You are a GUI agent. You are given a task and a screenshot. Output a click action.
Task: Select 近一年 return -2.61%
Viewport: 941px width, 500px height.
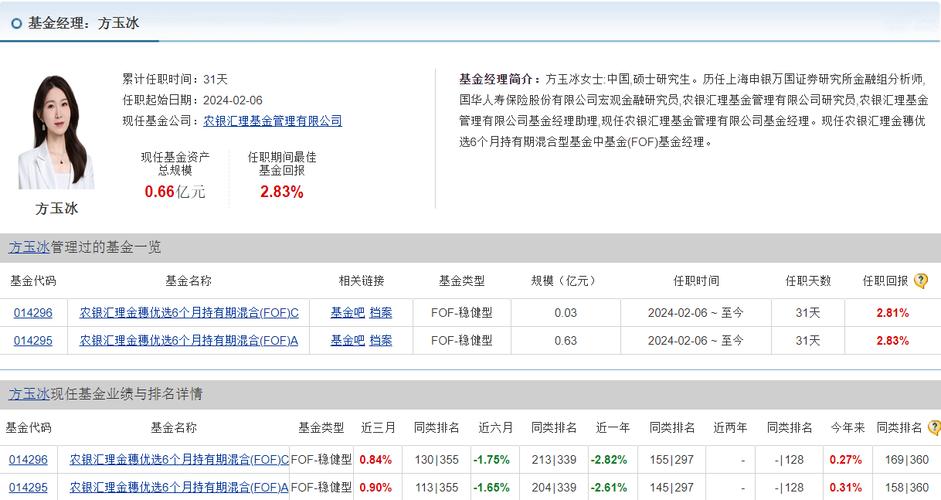[x=609, y=487]
